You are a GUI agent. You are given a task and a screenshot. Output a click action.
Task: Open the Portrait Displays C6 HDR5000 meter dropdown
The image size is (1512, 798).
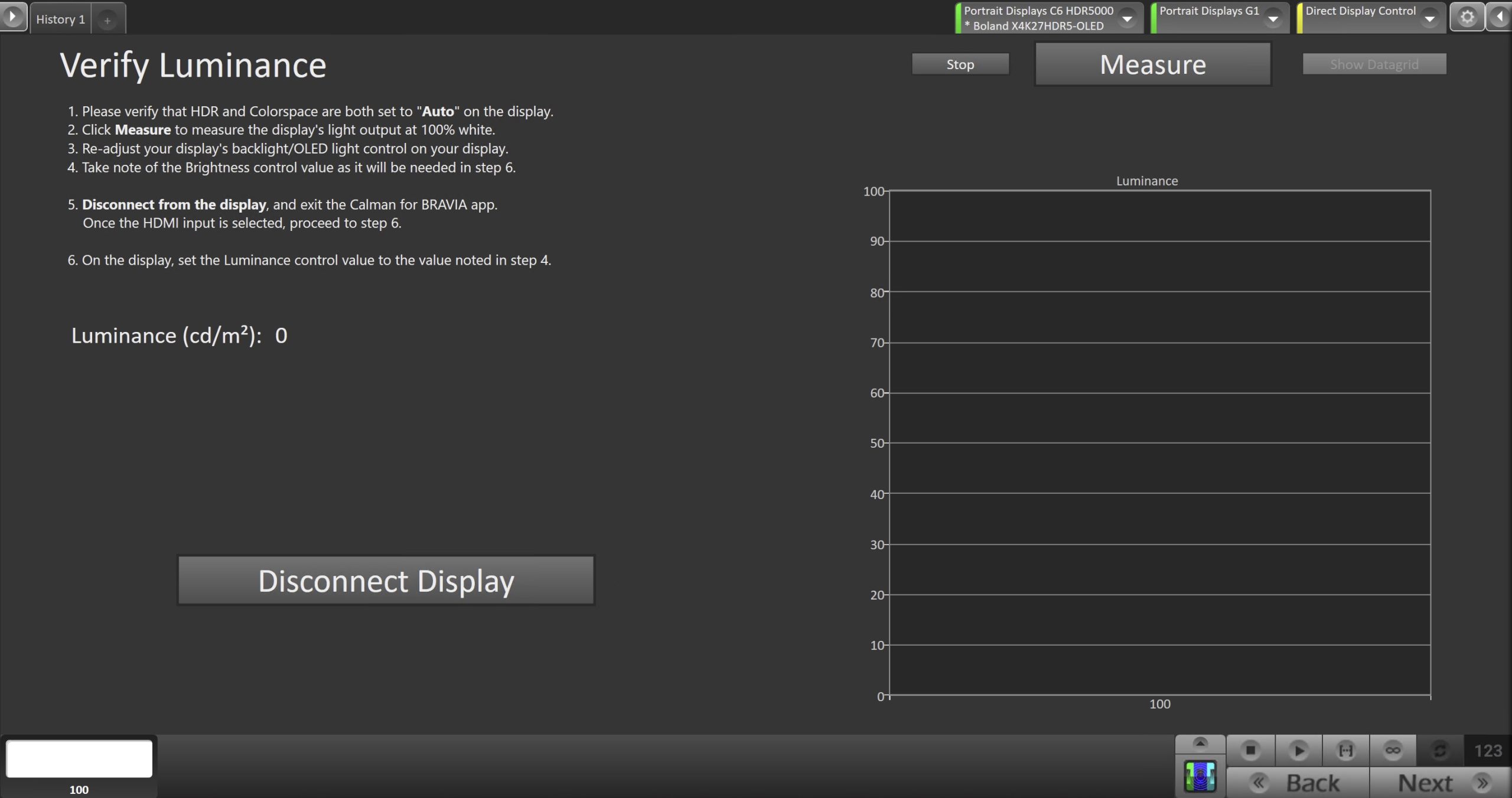tap(1127, 19)
